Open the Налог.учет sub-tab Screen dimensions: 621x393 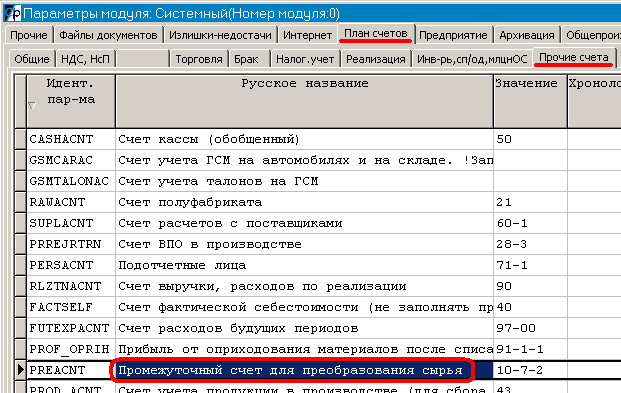tap(305, 59)
